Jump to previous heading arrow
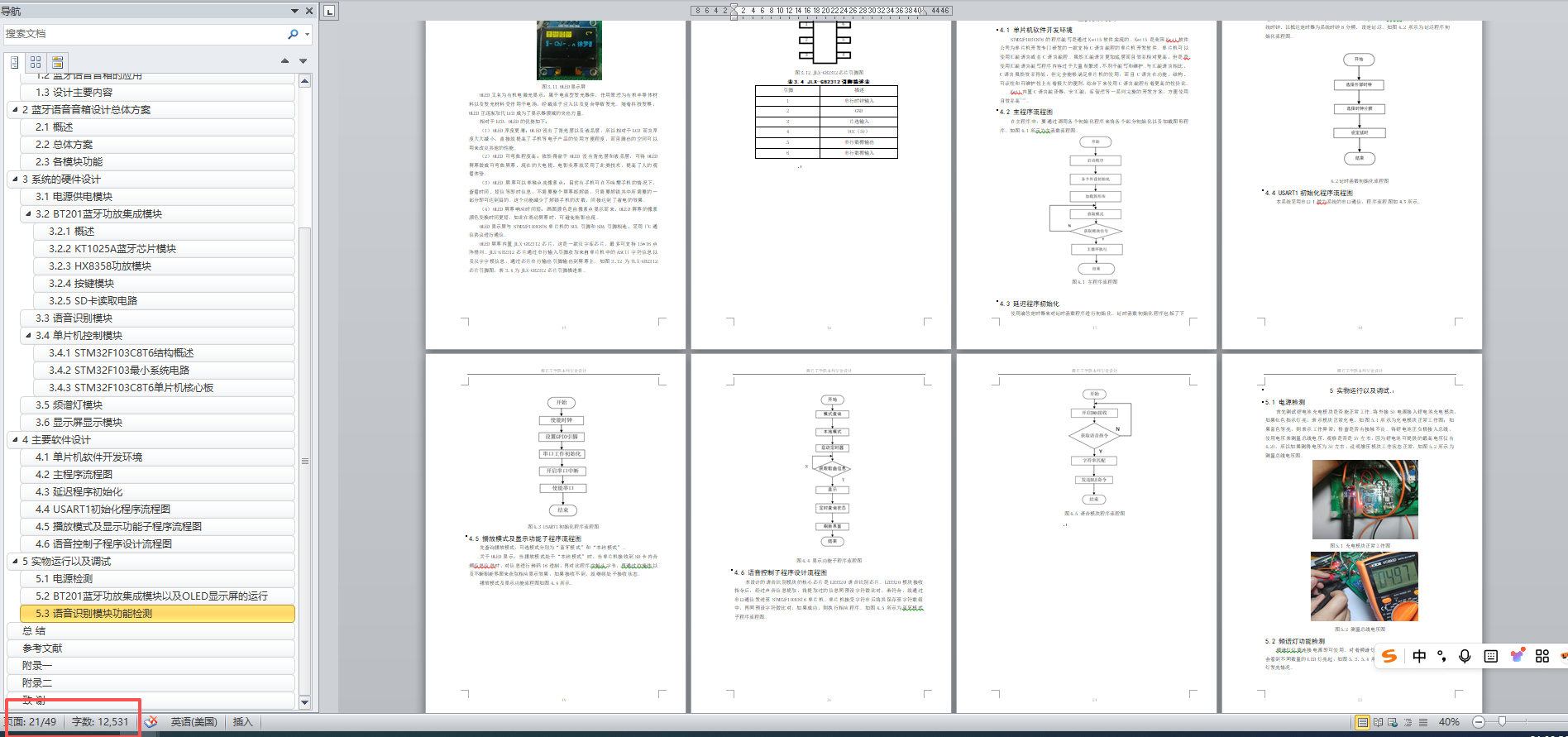Screen dimensions: 1568x737 (x=284, y=61)
